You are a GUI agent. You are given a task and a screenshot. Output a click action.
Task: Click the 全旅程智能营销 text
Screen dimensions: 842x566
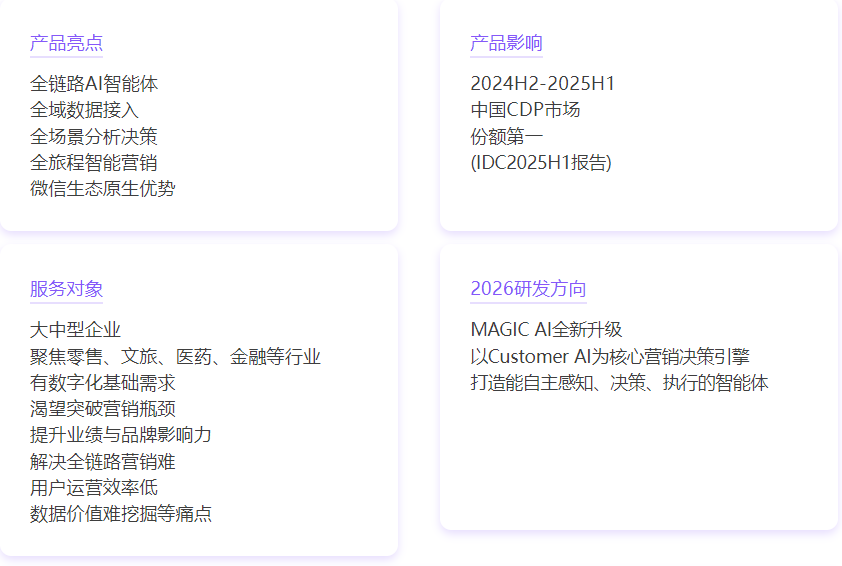pyautogui.click(x=94, y=162)
